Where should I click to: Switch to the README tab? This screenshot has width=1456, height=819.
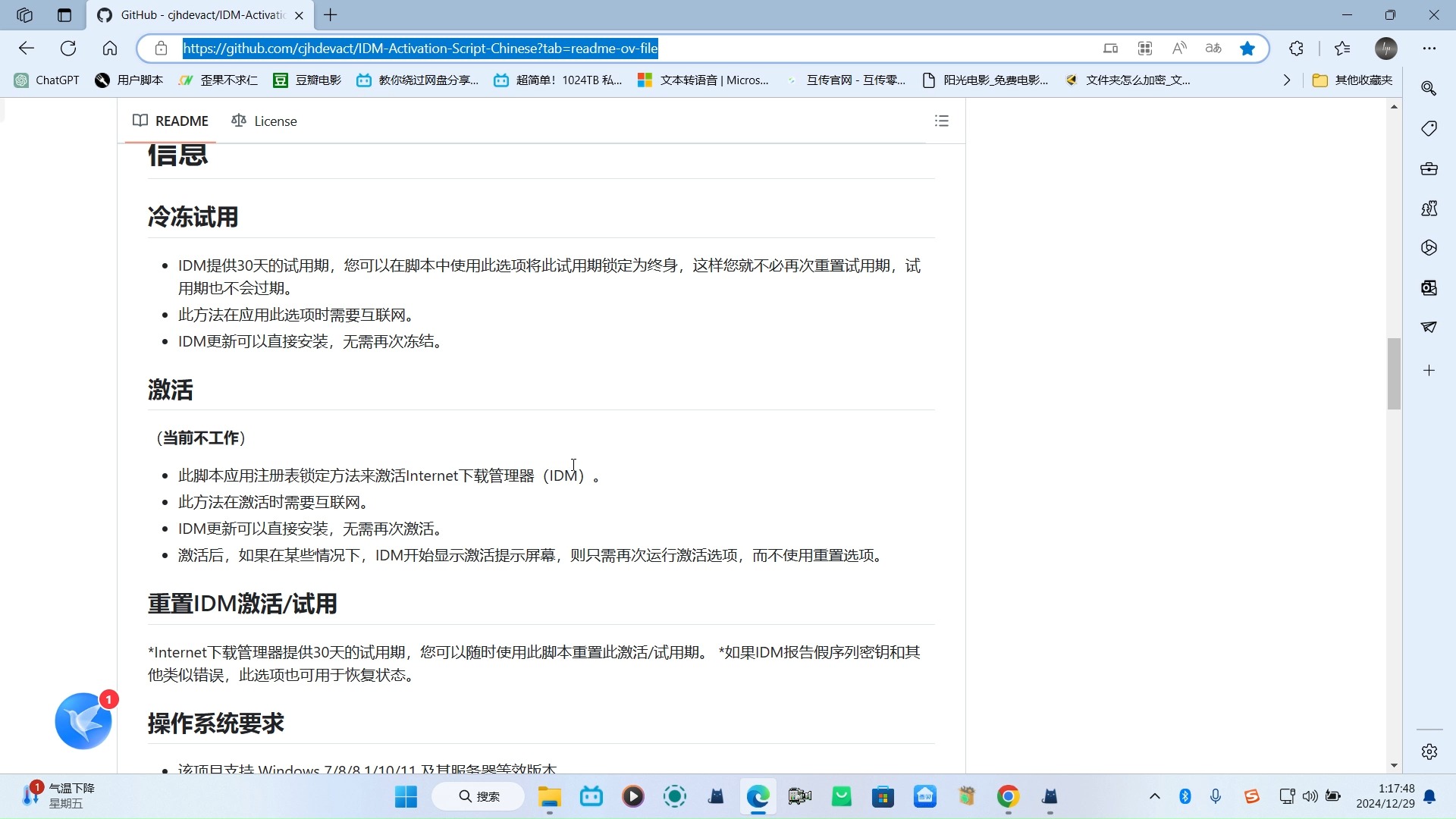[x=171, y=121]
